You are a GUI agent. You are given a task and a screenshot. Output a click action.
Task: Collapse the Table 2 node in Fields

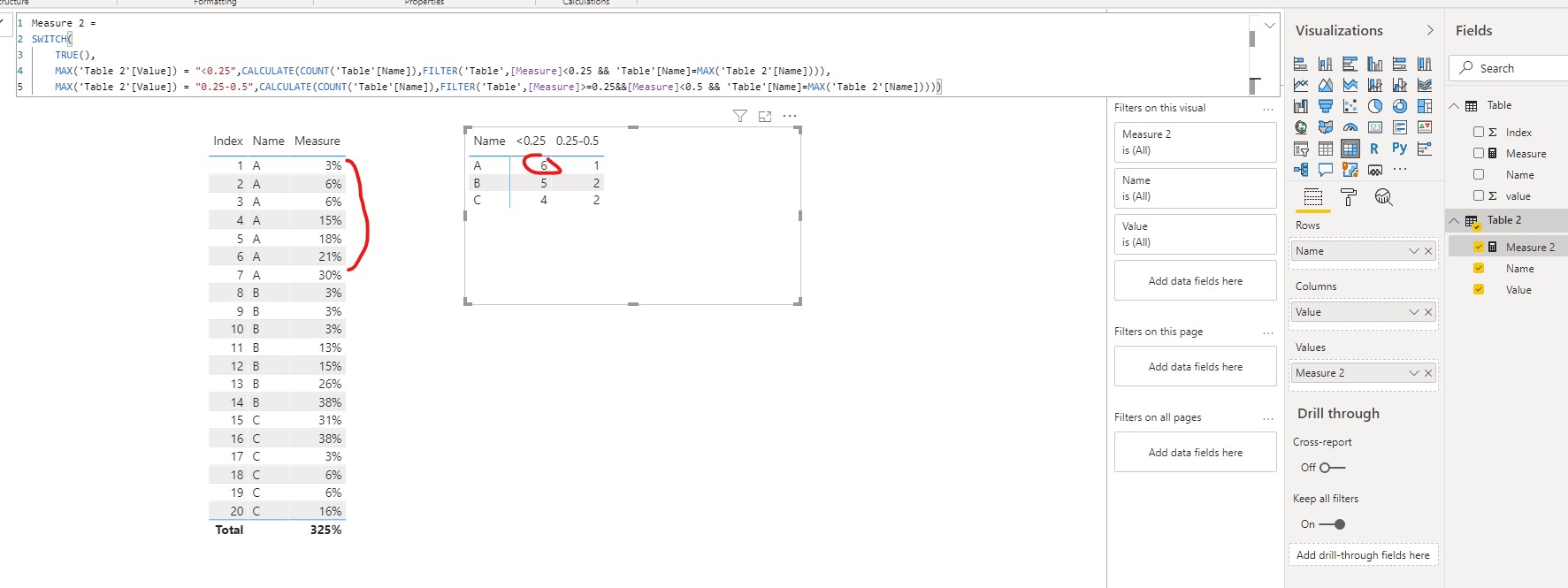[1454, 220]
